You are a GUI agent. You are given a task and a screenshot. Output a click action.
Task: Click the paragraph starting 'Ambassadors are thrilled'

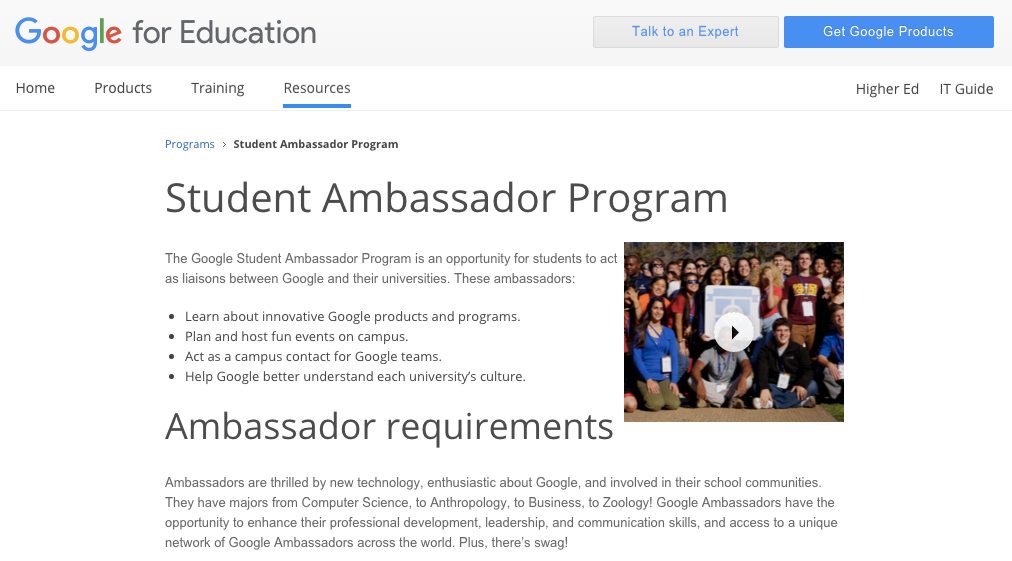[501, 513]
